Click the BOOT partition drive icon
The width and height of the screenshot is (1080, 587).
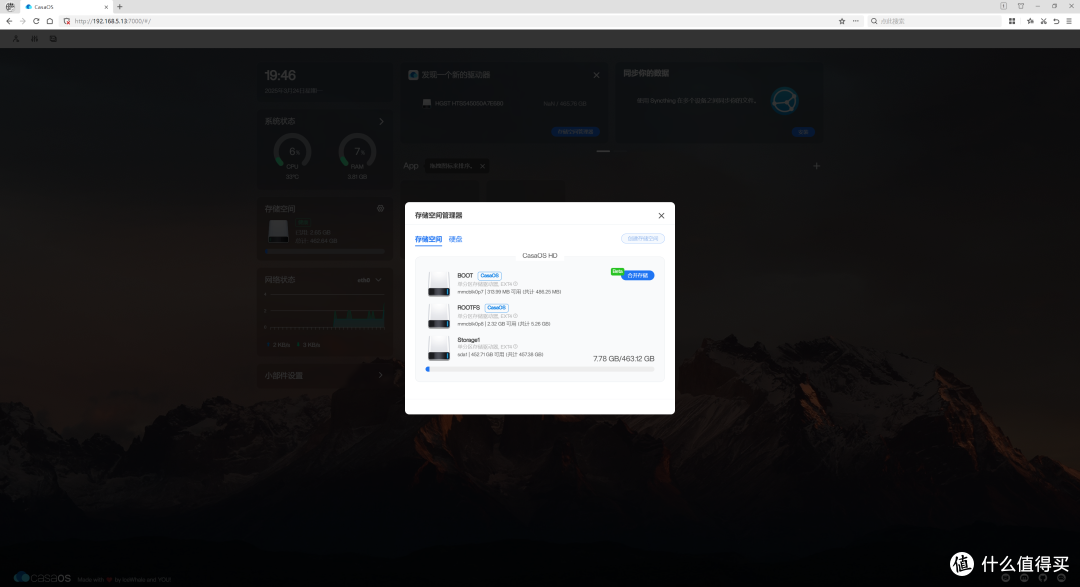[x=439, y=284]
